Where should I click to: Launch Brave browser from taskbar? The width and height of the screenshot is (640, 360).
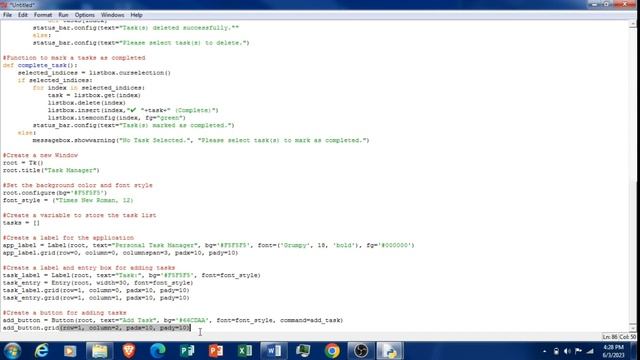[x=129, y=351]
